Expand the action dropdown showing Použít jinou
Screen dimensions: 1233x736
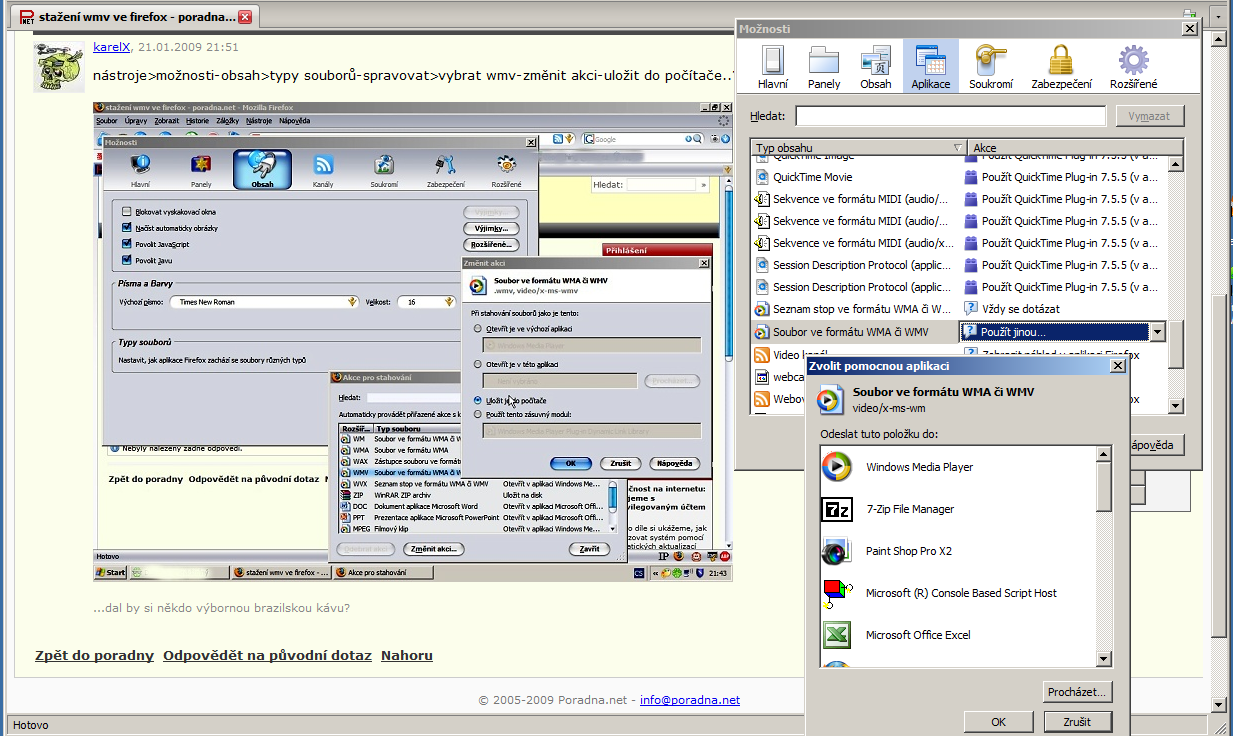pos(1157,332)
